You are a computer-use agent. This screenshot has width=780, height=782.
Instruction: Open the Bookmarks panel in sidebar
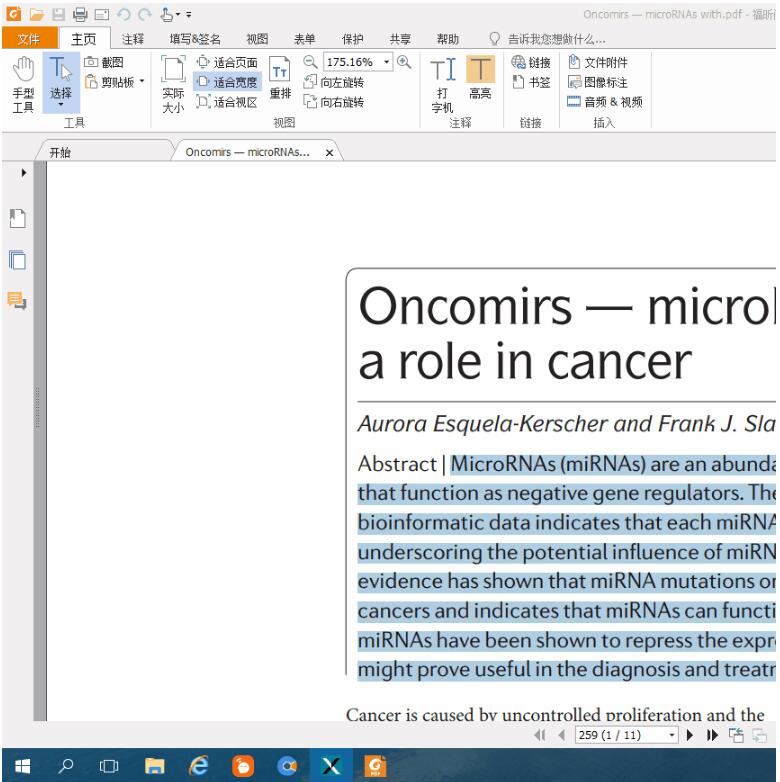pyautogui.click(x=17, y=216)
